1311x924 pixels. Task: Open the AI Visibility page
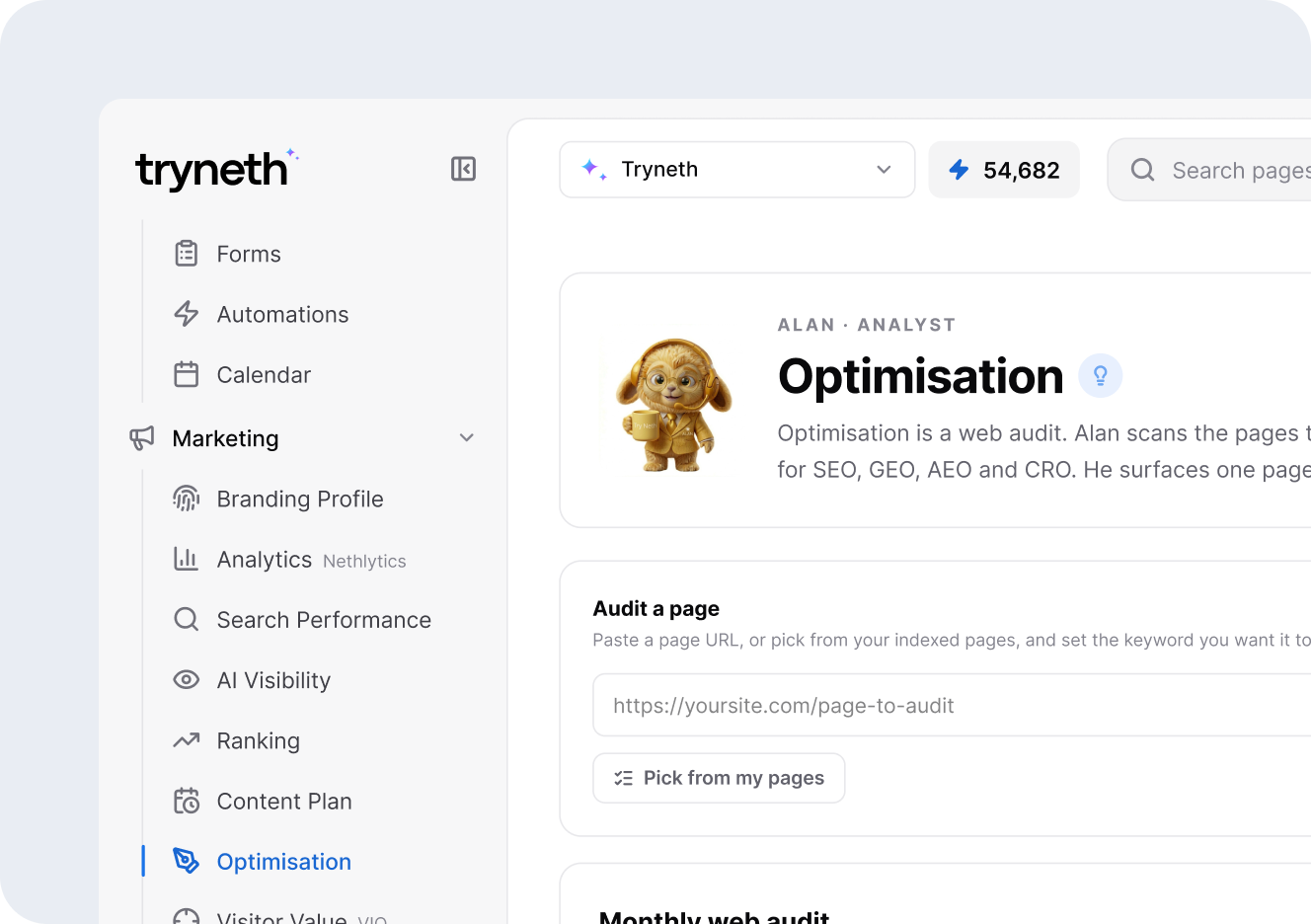273,680
